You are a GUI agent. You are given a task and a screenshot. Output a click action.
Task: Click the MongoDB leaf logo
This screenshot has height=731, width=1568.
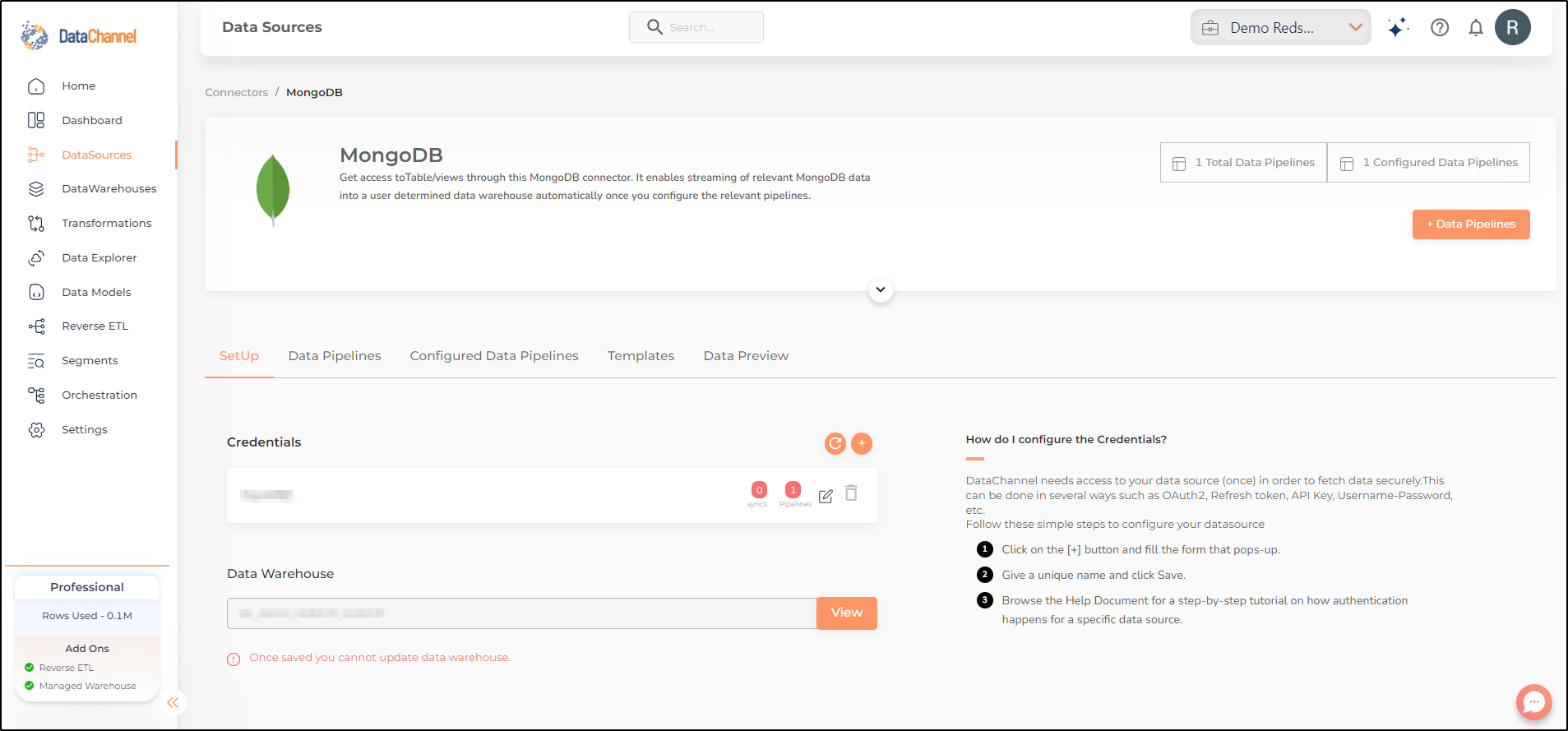(273, 190)
